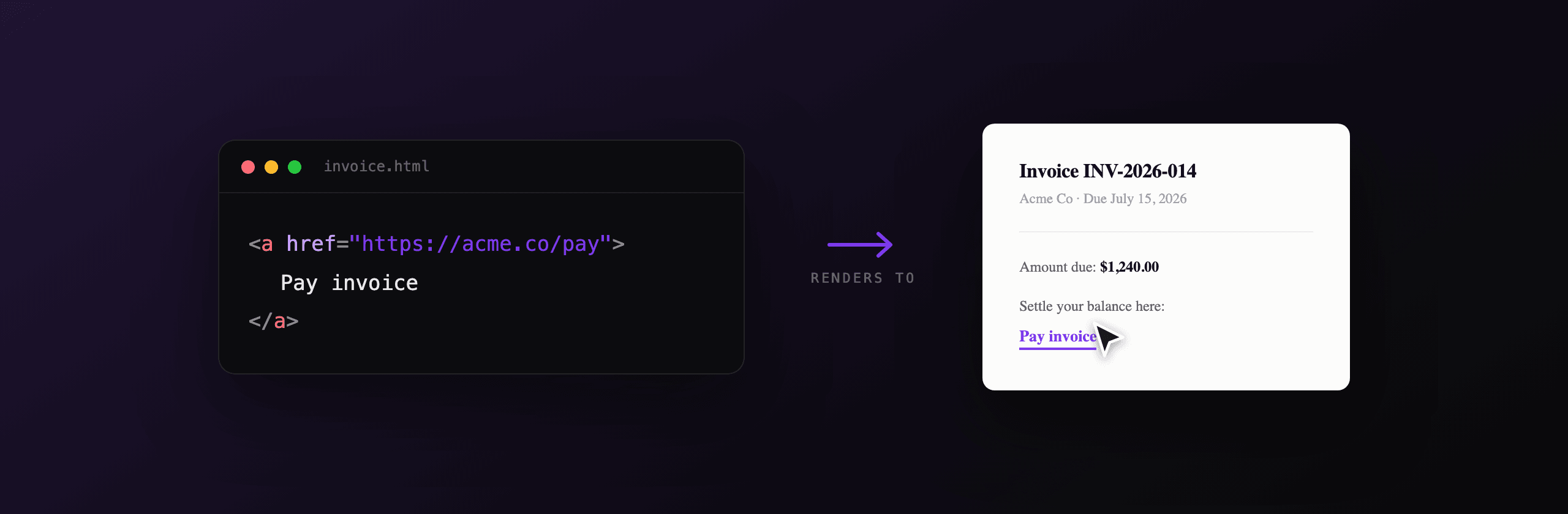Click the black mouse cursor icon
The height and width of the screenshot is (514, 1568).
point(1107,339)
